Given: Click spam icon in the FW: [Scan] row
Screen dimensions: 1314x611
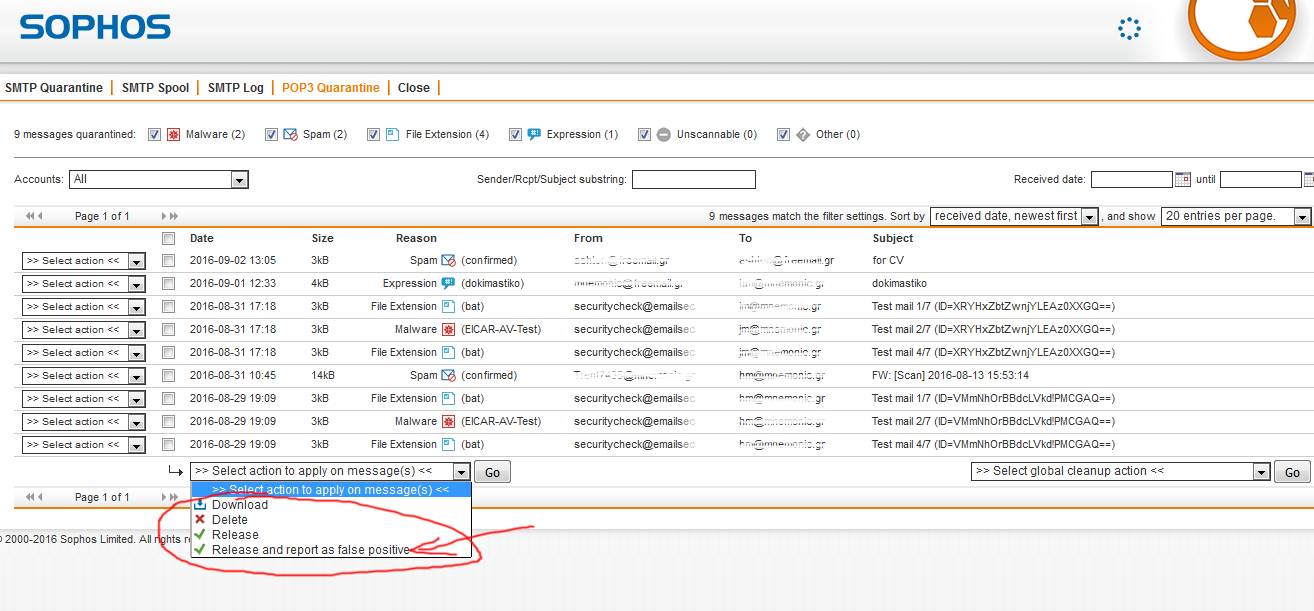Looking at the screenshot, I should (x=448, y=375).
